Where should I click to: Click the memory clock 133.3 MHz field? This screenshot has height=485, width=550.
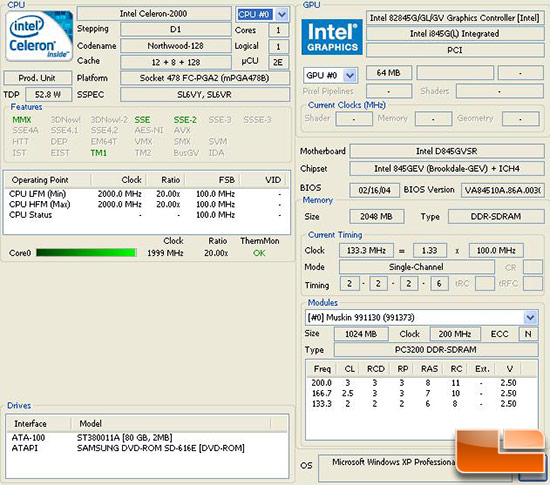click(x=366, y=250)
